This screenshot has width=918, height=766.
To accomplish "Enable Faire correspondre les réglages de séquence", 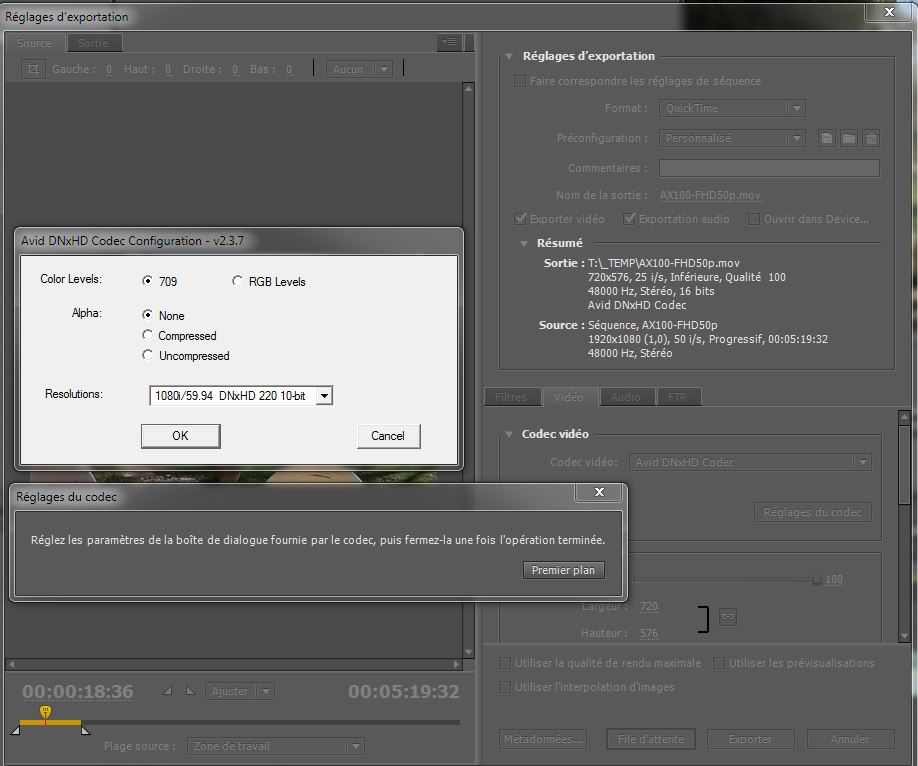I will pyautogui.click(x=519, y=81).
